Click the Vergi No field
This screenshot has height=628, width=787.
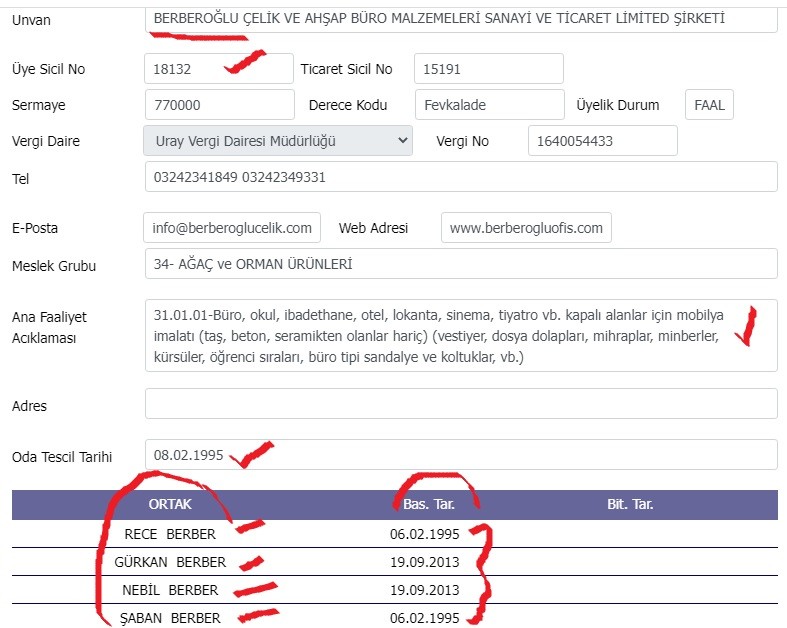[x=603, y=141]
